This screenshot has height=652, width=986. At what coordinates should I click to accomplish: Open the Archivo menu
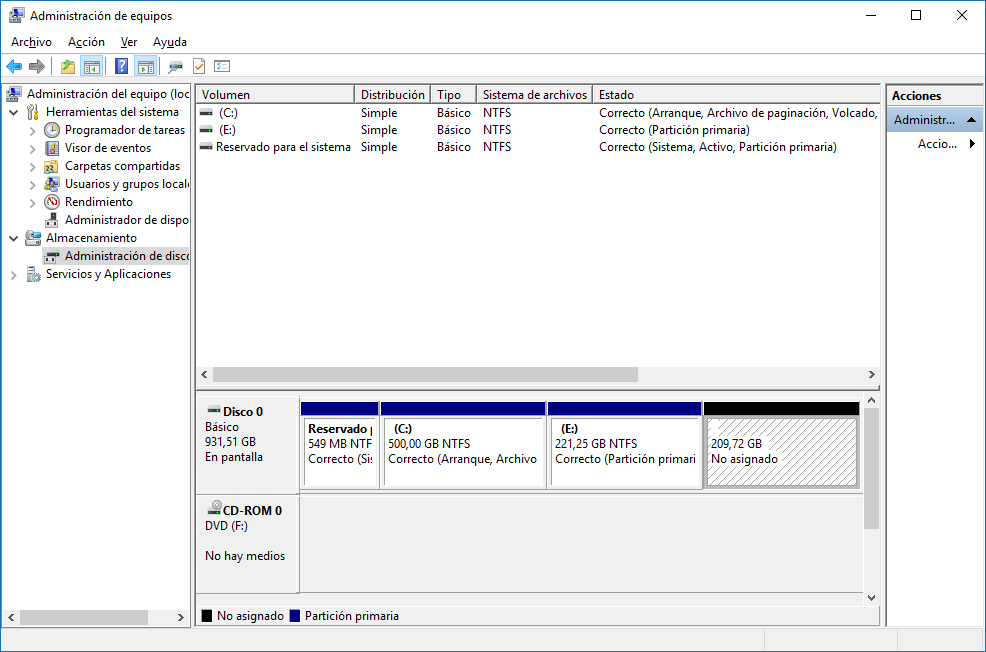point(31,42)
